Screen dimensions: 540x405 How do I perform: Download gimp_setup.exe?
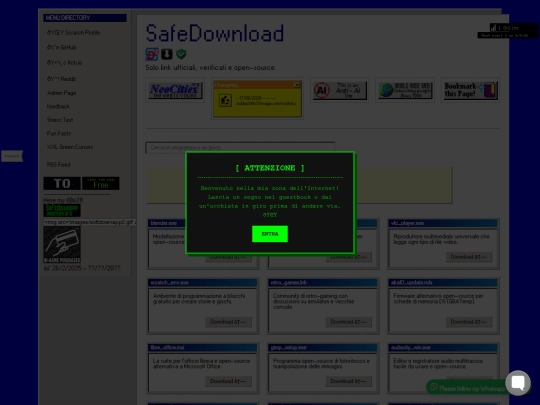coord(349,381)
